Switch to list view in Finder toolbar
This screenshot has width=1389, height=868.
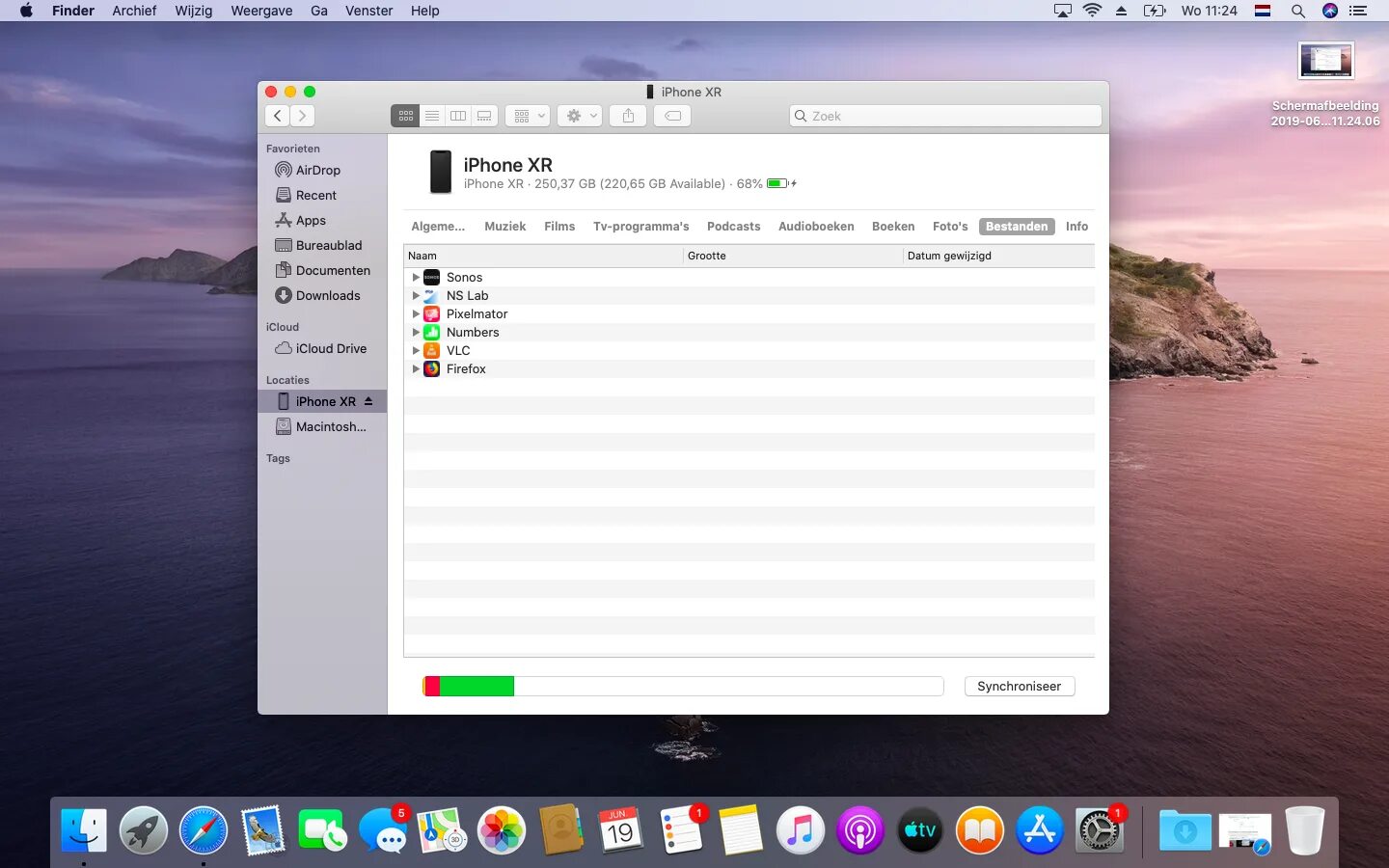(x=432, y=116)
